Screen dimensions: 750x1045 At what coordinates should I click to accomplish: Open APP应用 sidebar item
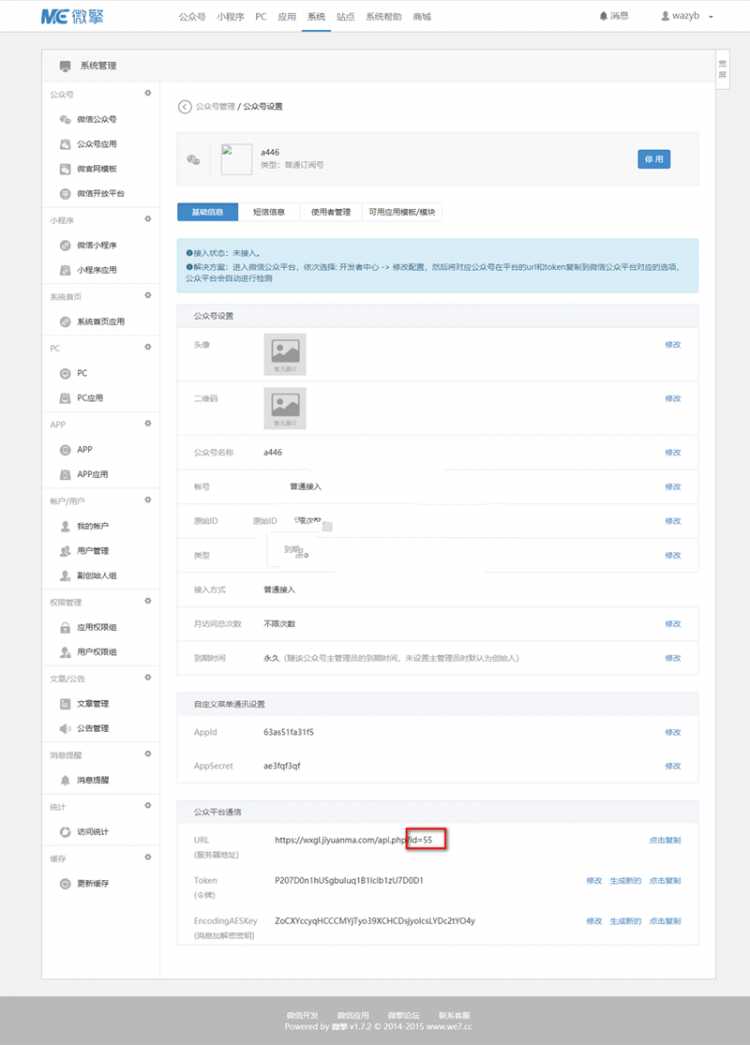[x=92, y=475]
